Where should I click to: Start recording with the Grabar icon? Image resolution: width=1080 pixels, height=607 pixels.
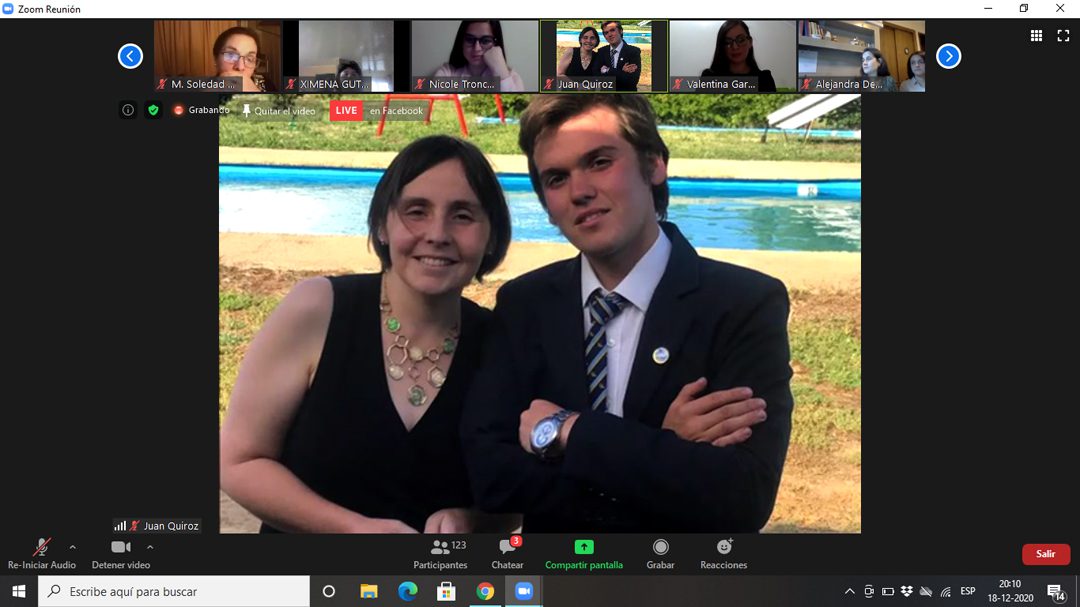tap(660, 548)
